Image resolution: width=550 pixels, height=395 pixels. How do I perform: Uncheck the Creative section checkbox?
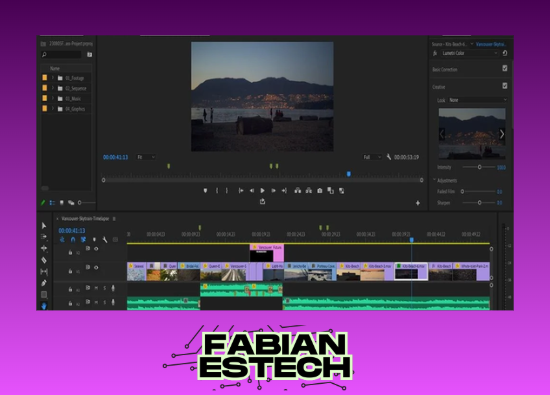(505, 86)
